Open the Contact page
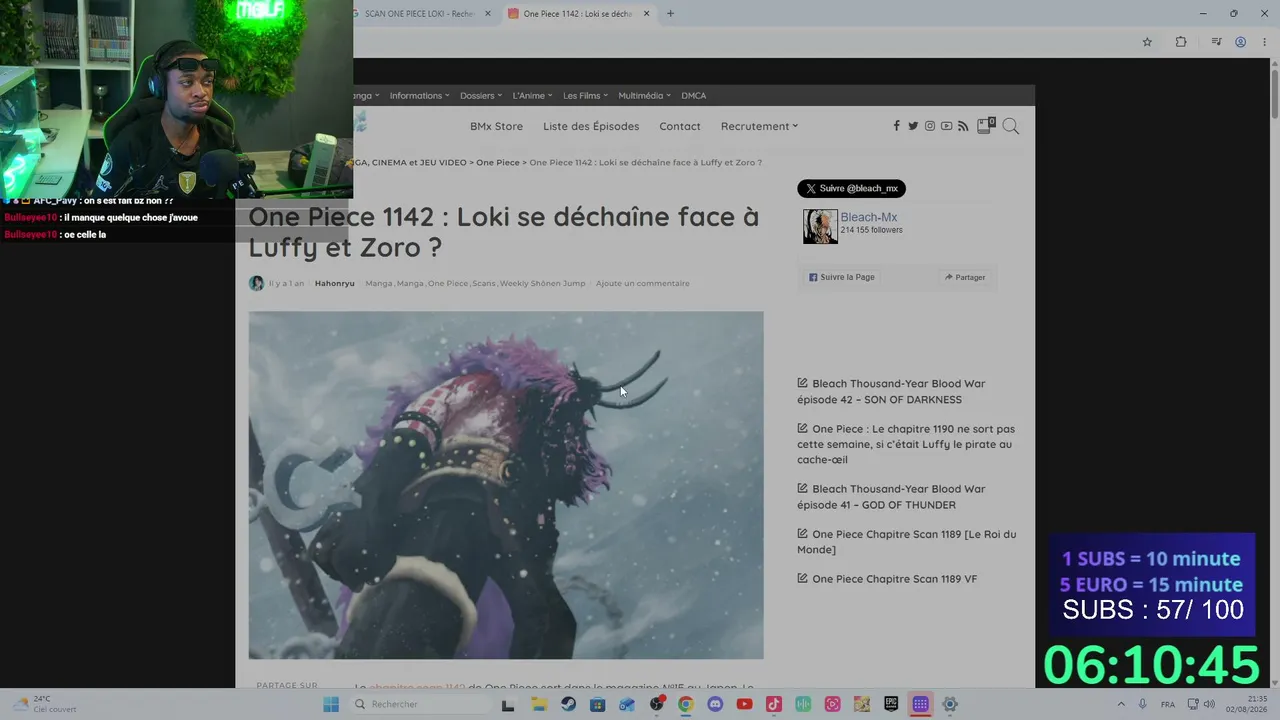The image size is (1280, 720). [x=680, y=126]
